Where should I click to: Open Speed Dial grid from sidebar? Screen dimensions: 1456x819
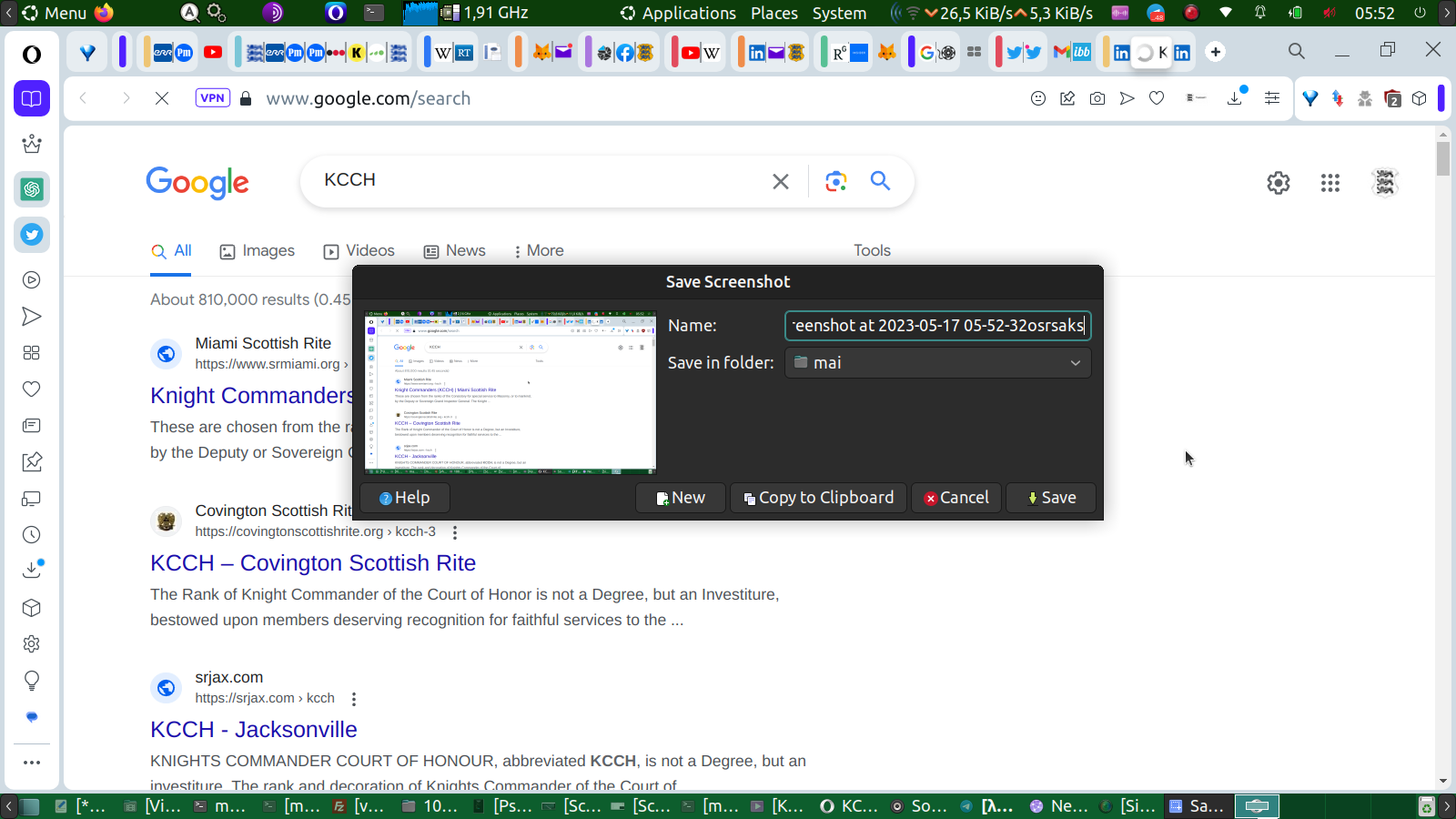[32, 353]
